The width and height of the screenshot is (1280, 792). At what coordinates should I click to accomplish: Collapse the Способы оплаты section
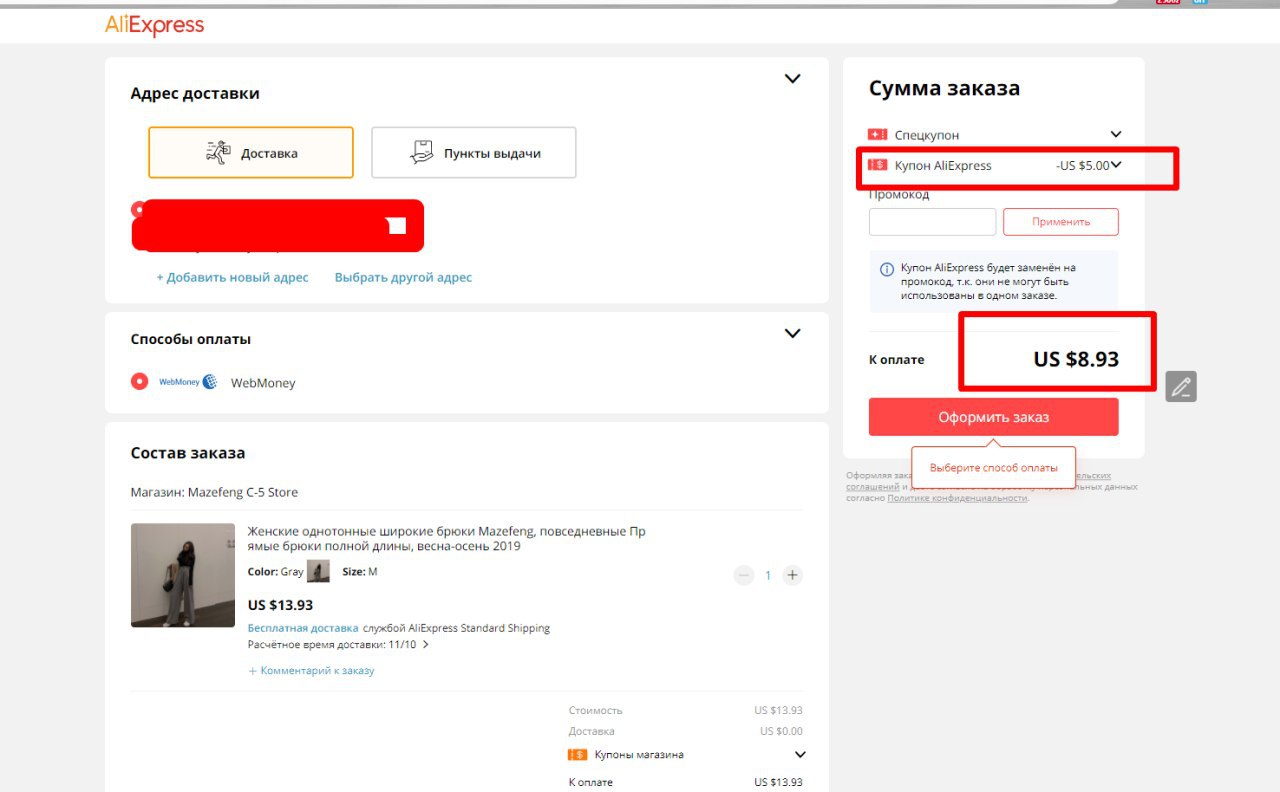(792, 334)
